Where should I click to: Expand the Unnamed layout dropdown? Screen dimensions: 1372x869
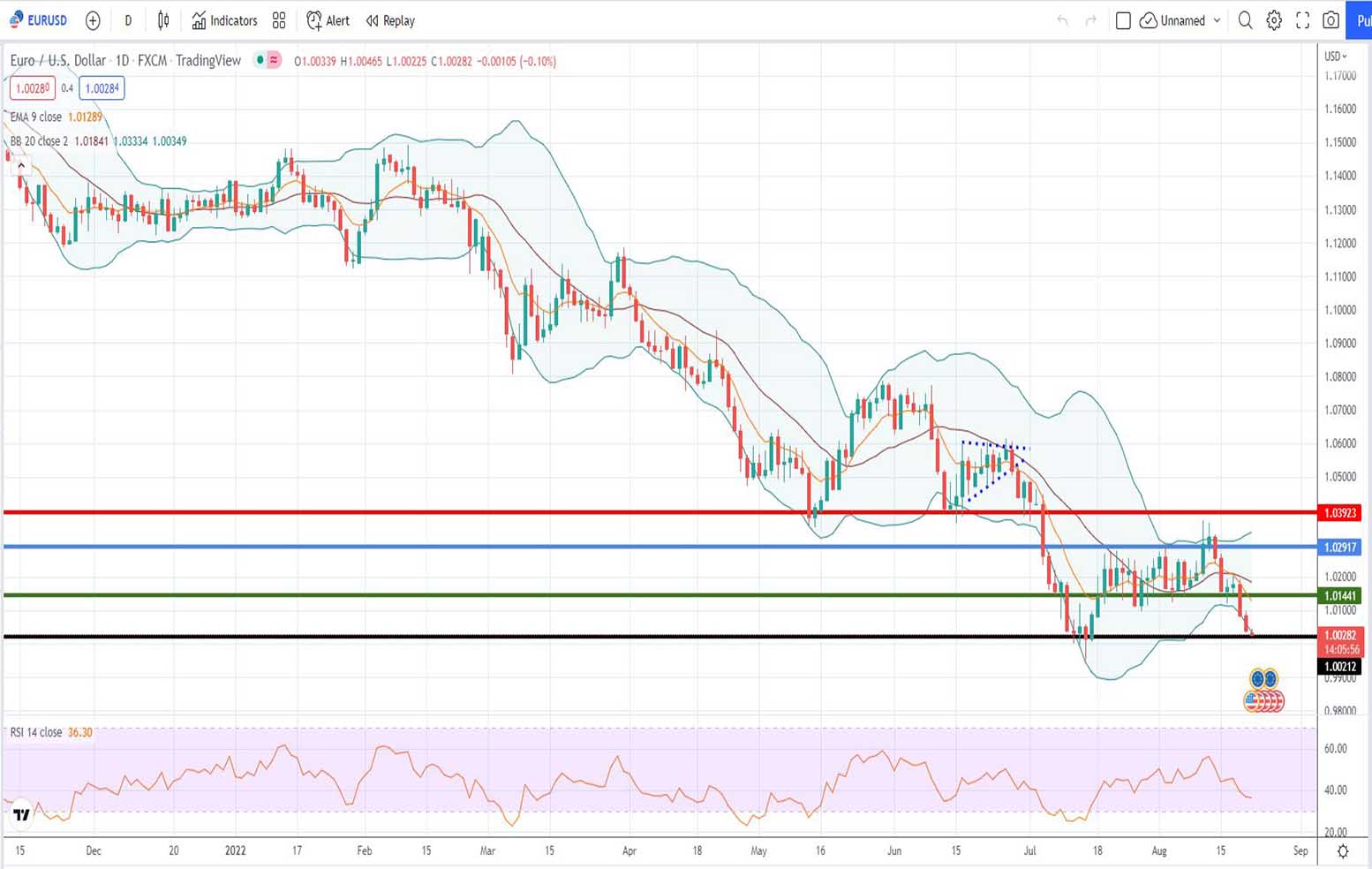point(1181,20)
